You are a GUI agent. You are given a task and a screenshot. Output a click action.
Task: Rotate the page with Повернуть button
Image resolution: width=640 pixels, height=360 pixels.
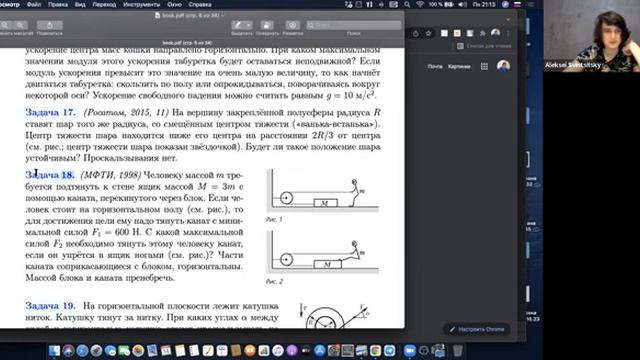point(267,25)
